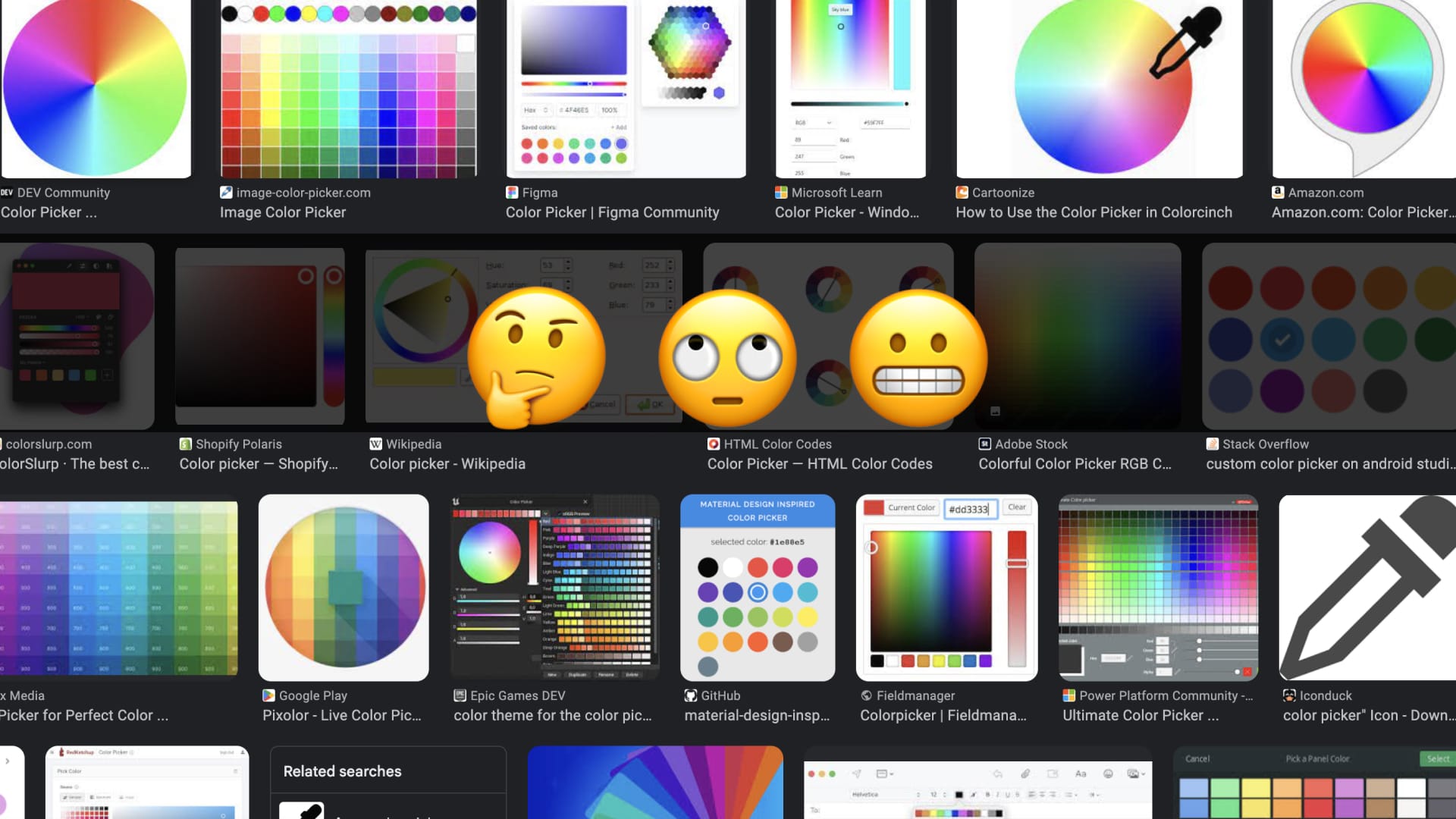Viewport: 1456px width, 819px height.
Task: Click the DEV Community site favicon
Action: point(7,193)
